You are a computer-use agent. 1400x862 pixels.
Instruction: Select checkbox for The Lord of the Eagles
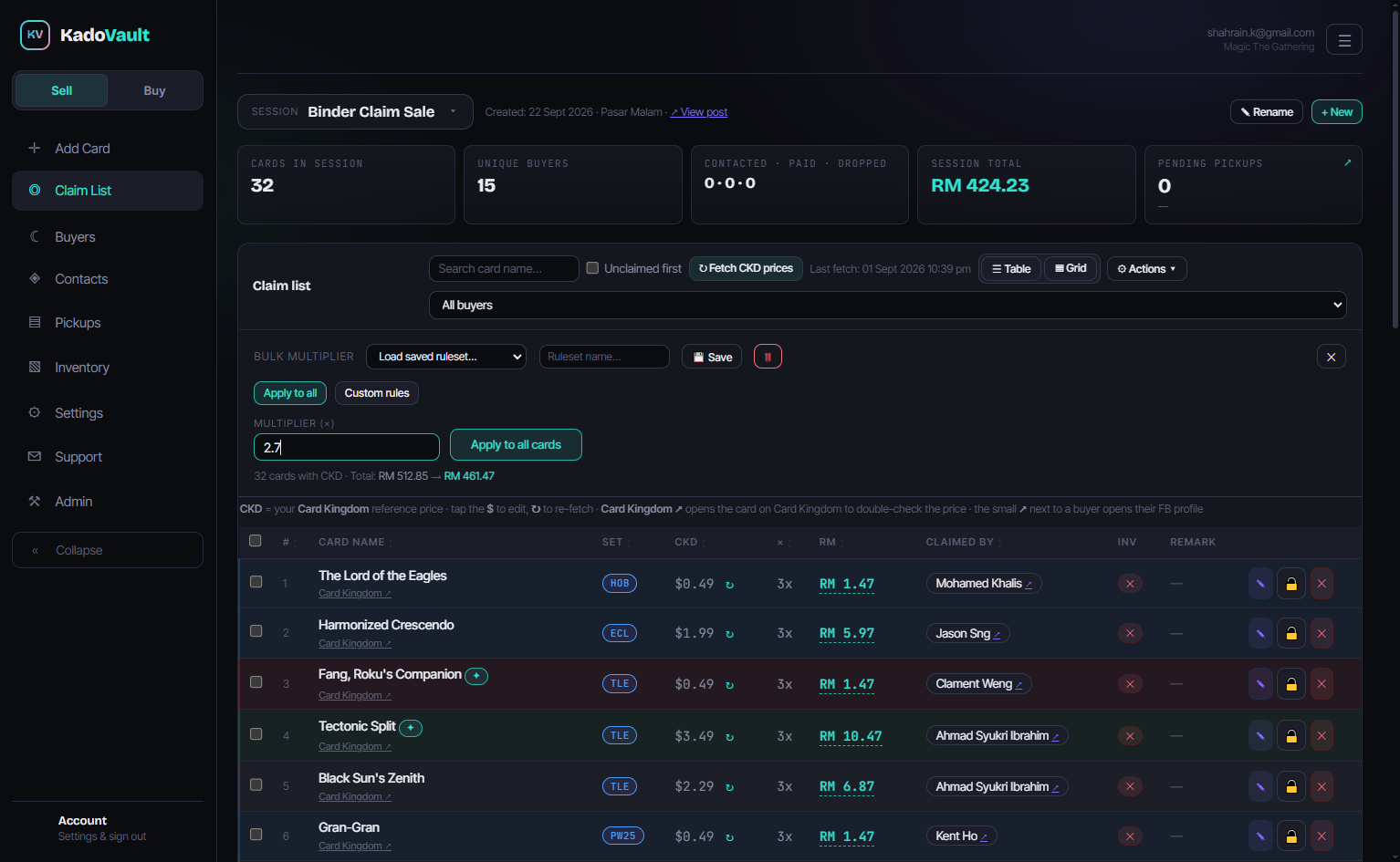[x=256, y=582]
